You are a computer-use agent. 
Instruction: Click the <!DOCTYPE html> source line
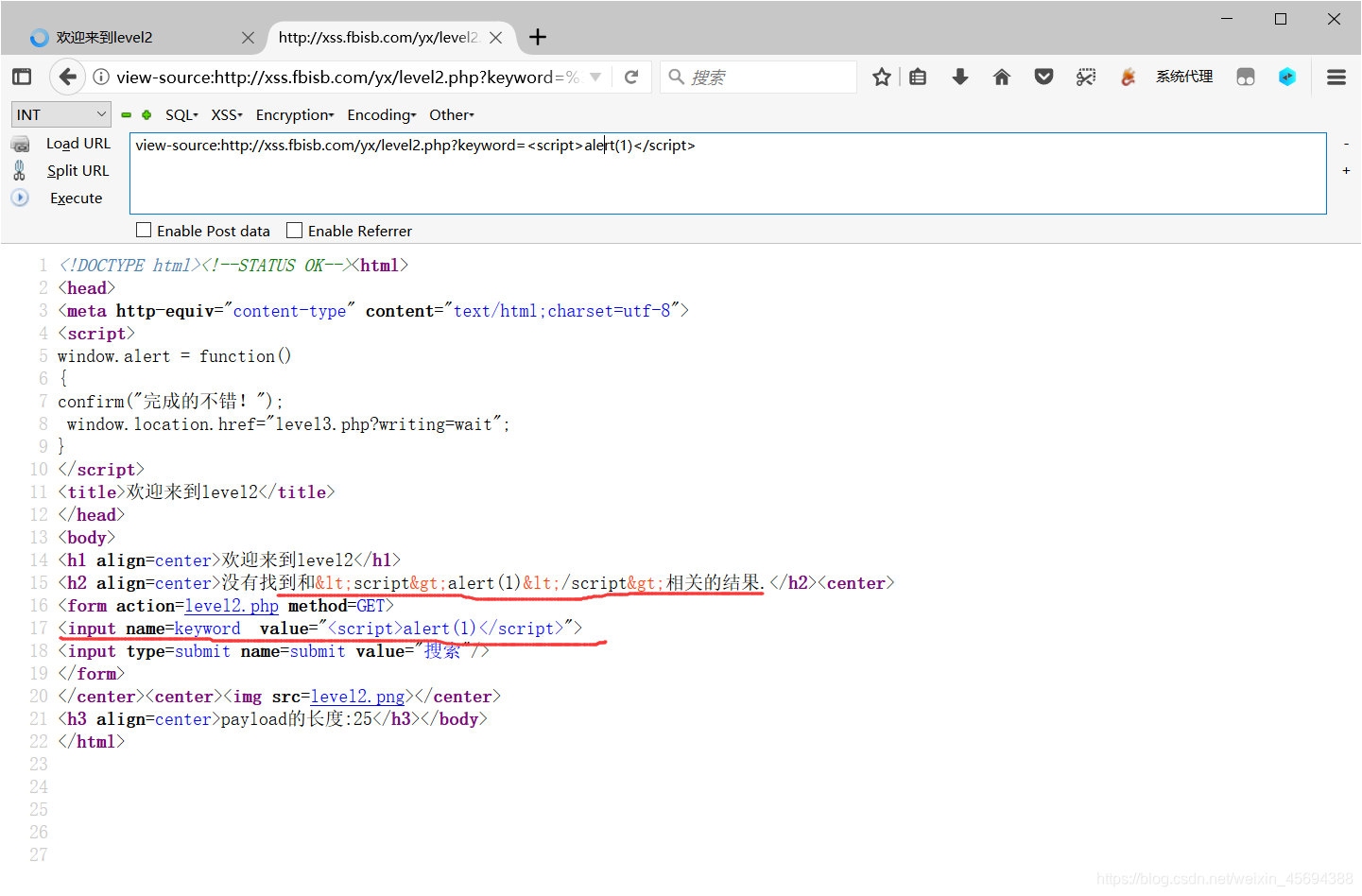click(x=233, y=266)
